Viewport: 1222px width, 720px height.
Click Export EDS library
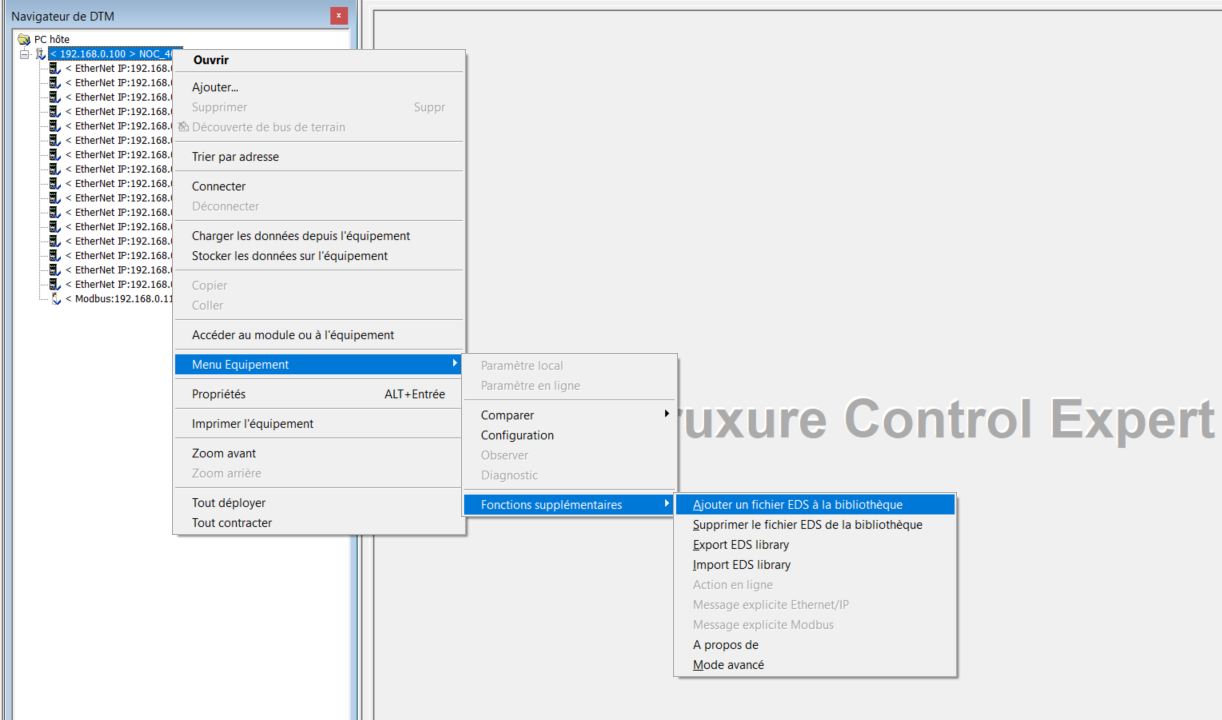point(740,545)
